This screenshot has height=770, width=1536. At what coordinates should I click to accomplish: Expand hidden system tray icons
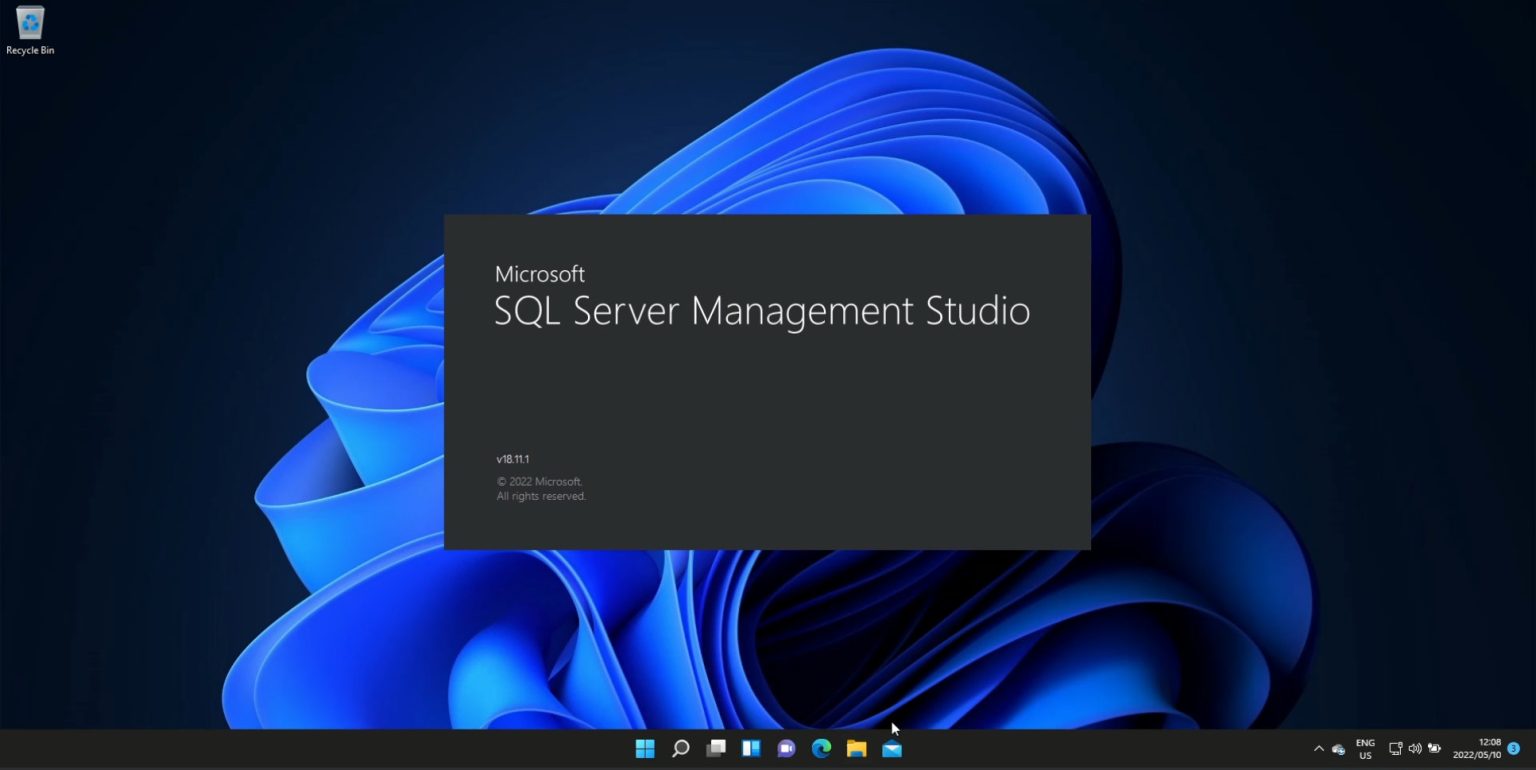1318,748
